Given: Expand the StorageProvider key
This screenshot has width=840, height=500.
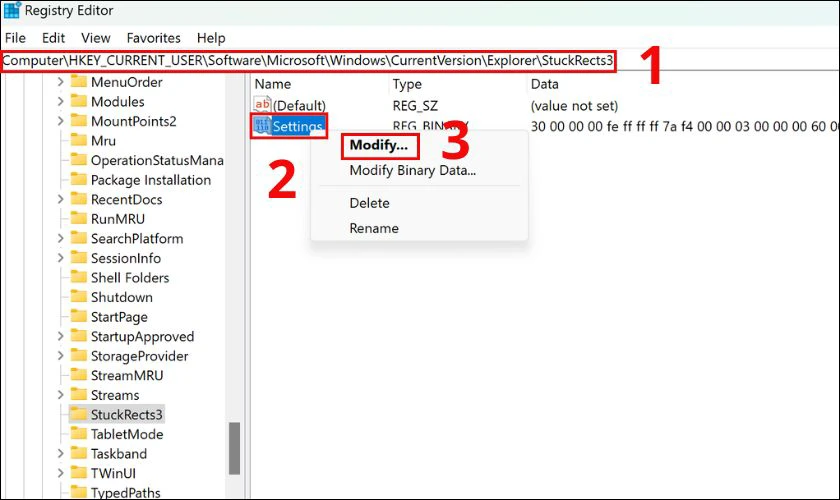Looking at the screenshot, I should coord(61,356).
